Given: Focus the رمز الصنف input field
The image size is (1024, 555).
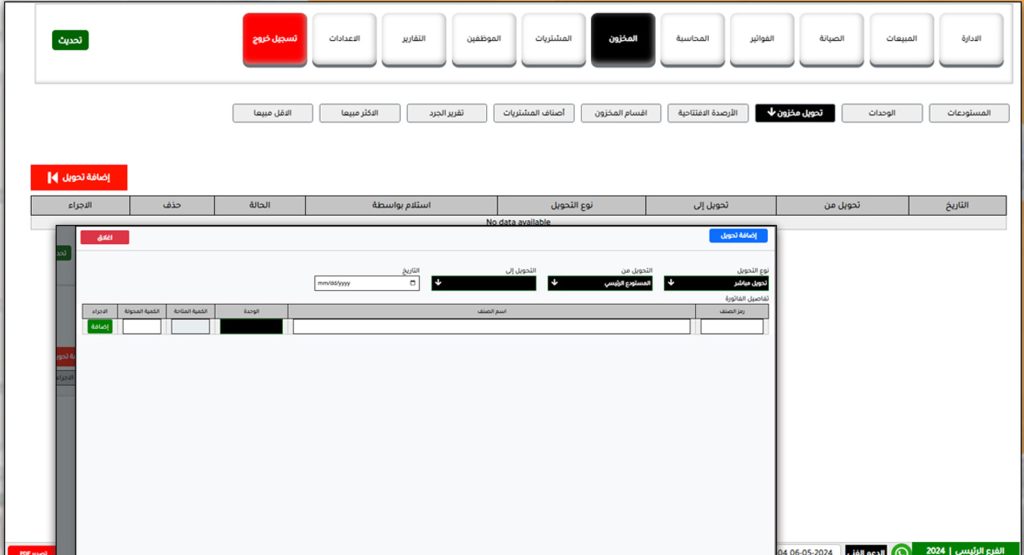Looking at the screenshot, I should 732,327.
